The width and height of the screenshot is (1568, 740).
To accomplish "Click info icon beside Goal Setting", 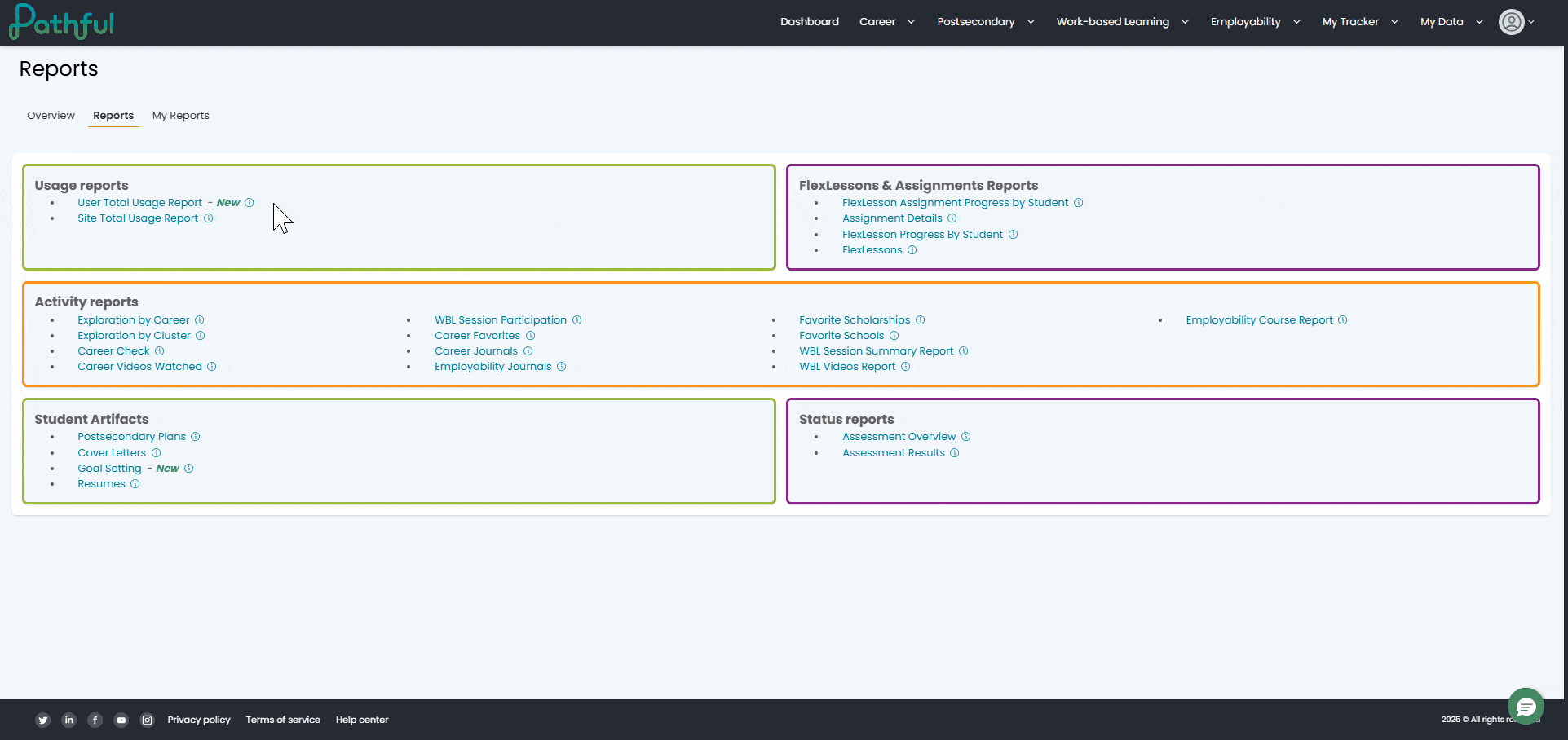I will 189,469.
